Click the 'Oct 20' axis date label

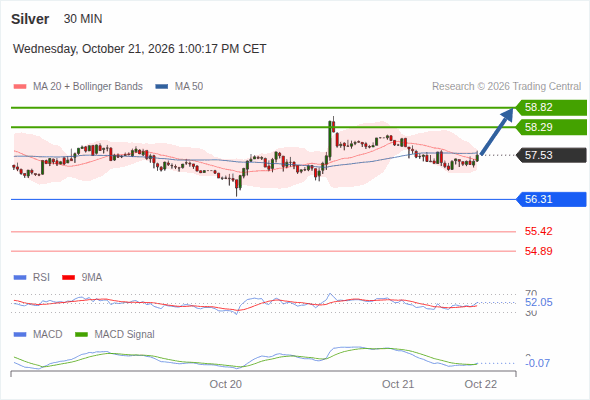[x=226, y=384]
